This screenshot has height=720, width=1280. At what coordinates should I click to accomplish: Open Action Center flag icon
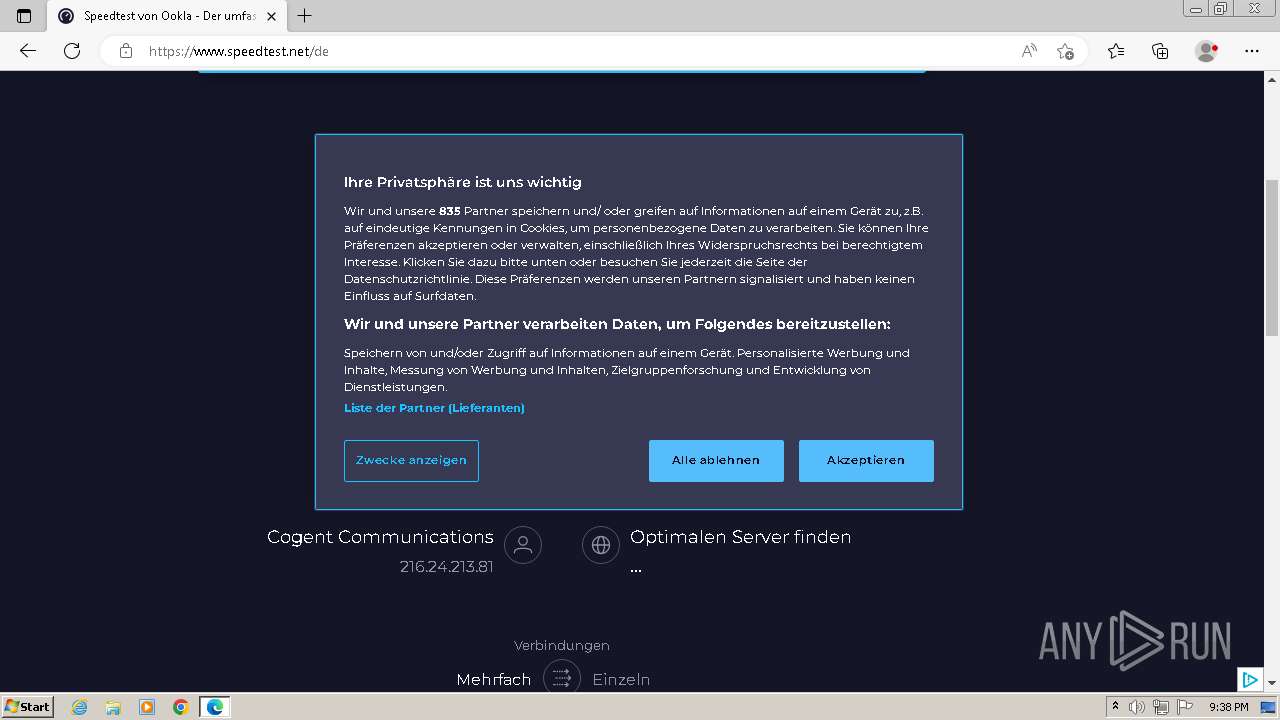(x=1183, y=707)
